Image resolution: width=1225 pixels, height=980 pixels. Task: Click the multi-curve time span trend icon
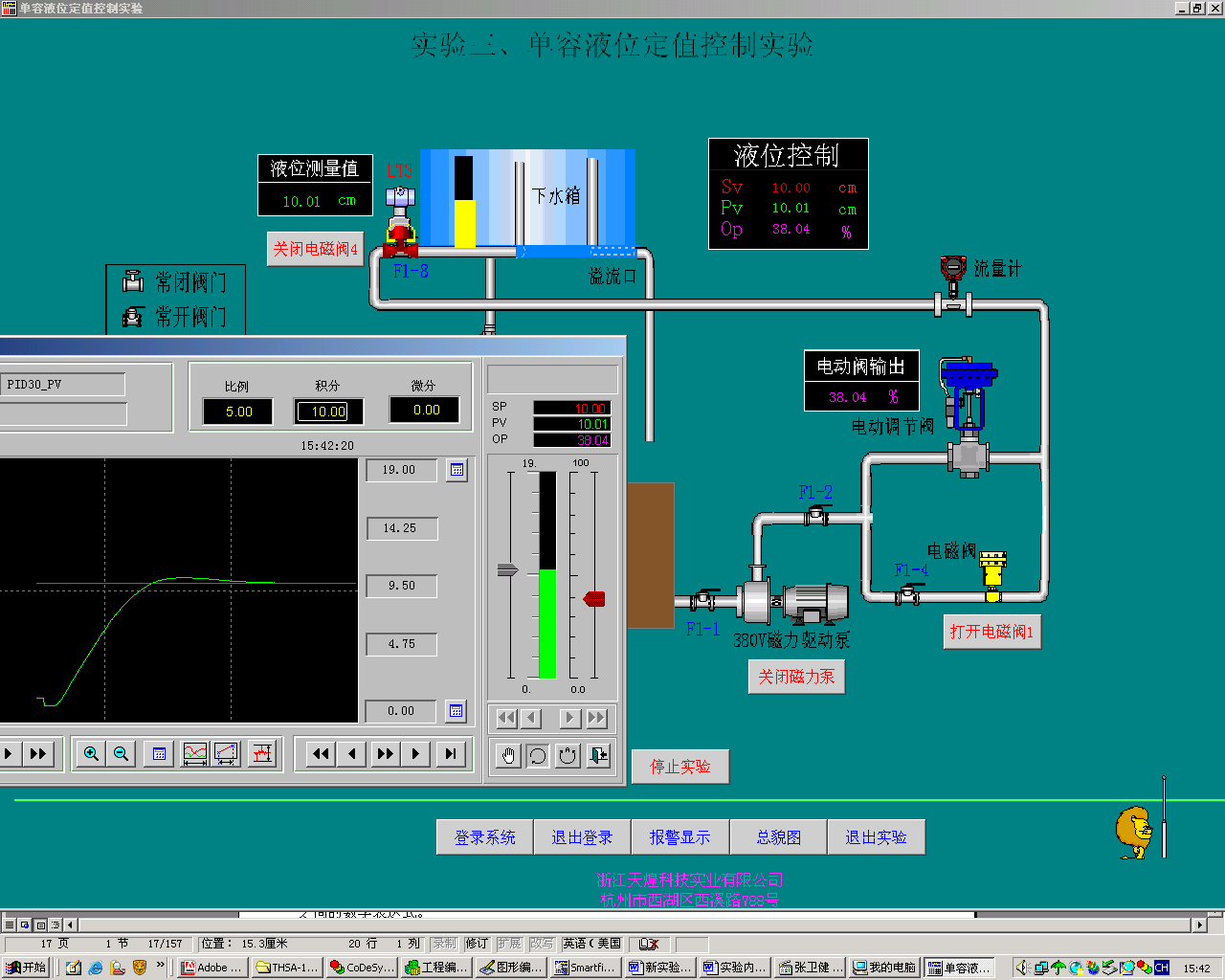(x=195, y=754)
